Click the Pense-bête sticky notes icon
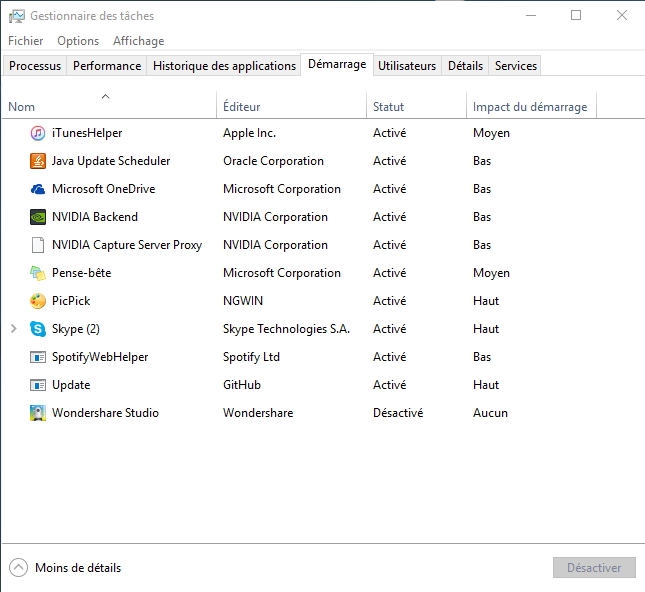The image size is (645, 592). tap(38, 273)
